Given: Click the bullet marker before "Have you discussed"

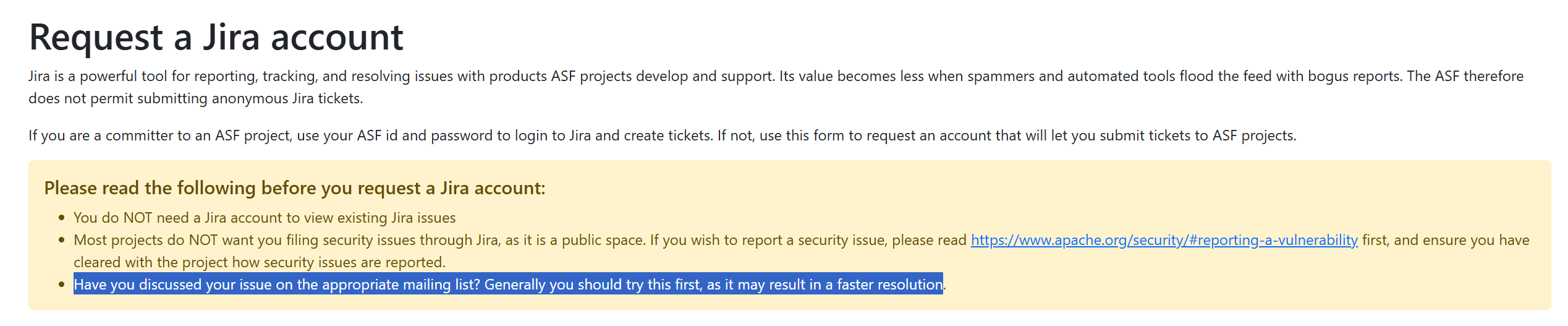Looking at the screenshot, I should pyautogui.click(x=61, y=285).
